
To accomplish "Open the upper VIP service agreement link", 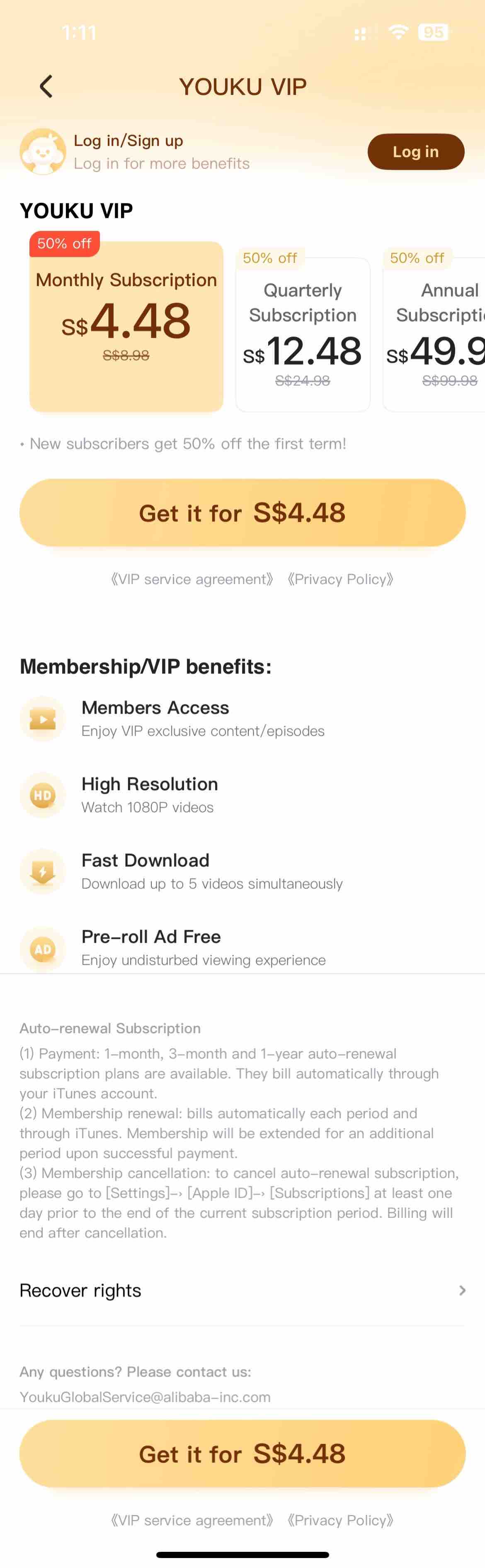I will [192, 579].
